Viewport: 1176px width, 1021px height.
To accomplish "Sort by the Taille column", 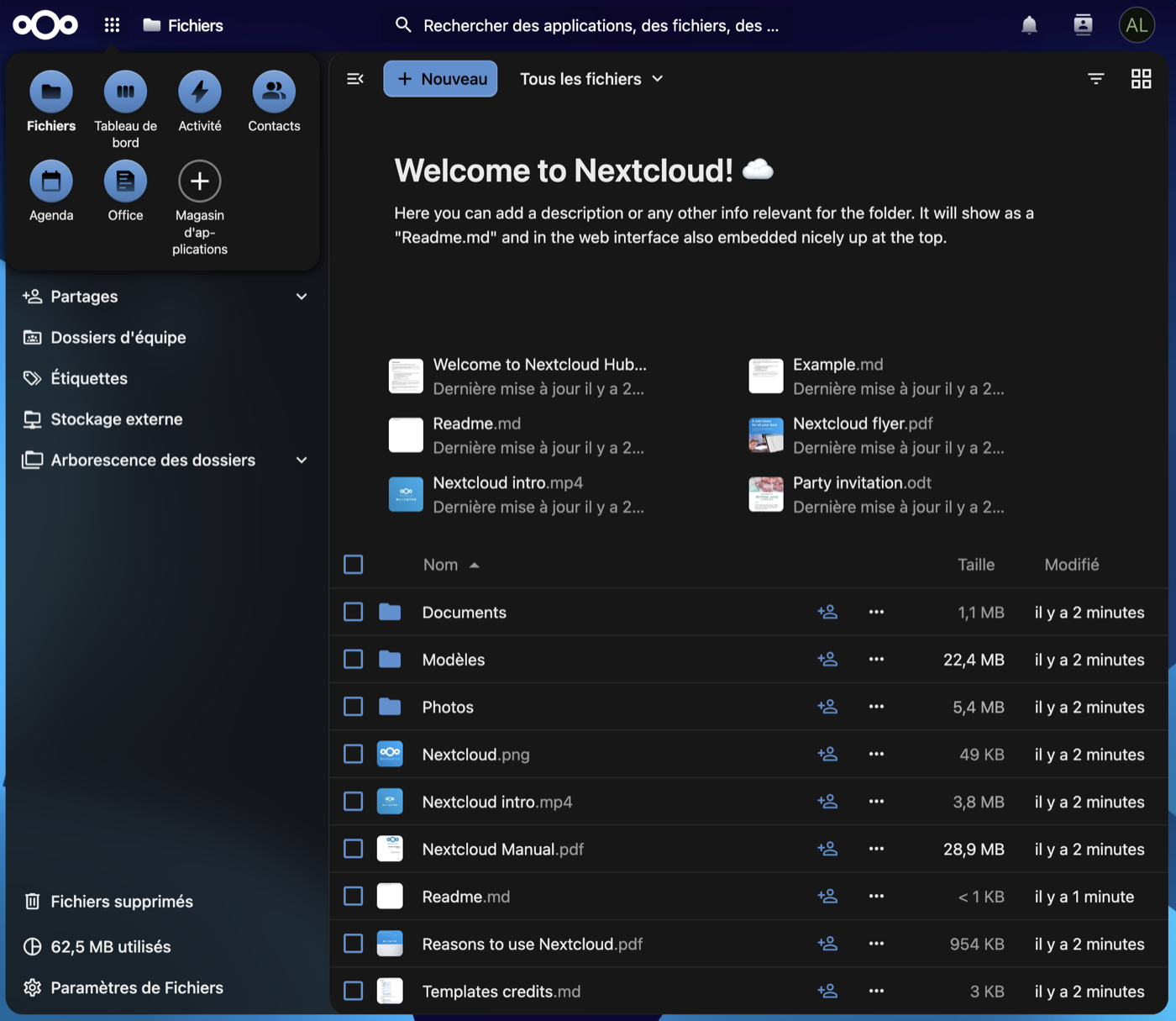I will [976, 565].
